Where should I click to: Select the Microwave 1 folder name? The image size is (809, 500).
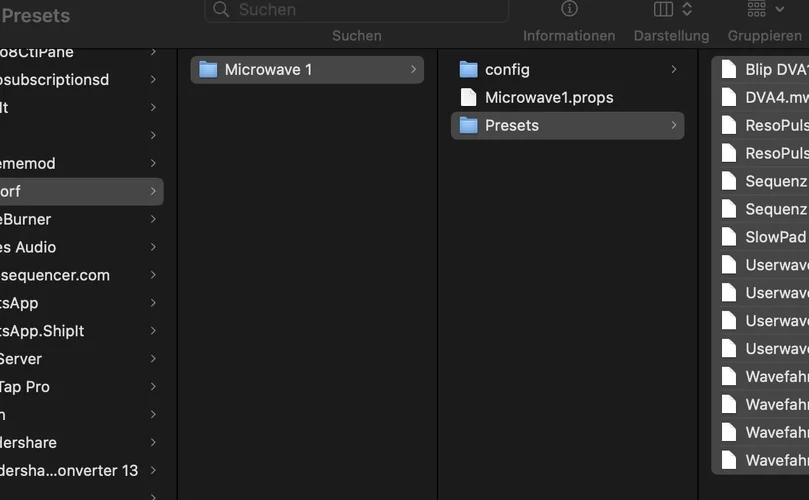[268, 69]
